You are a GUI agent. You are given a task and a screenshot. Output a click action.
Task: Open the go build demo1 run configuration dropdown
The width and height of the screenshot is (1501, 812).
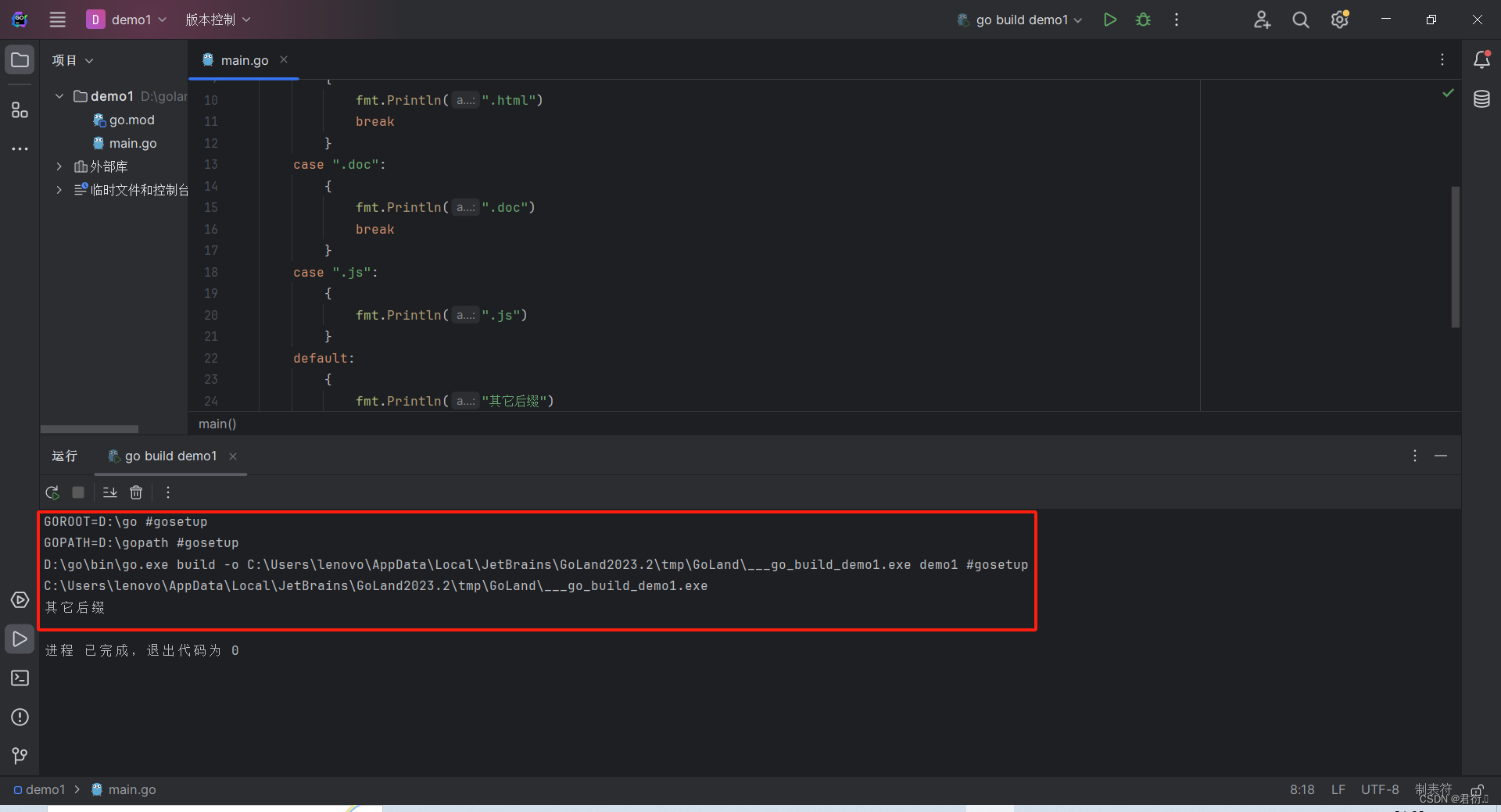tap(1020, 20)
